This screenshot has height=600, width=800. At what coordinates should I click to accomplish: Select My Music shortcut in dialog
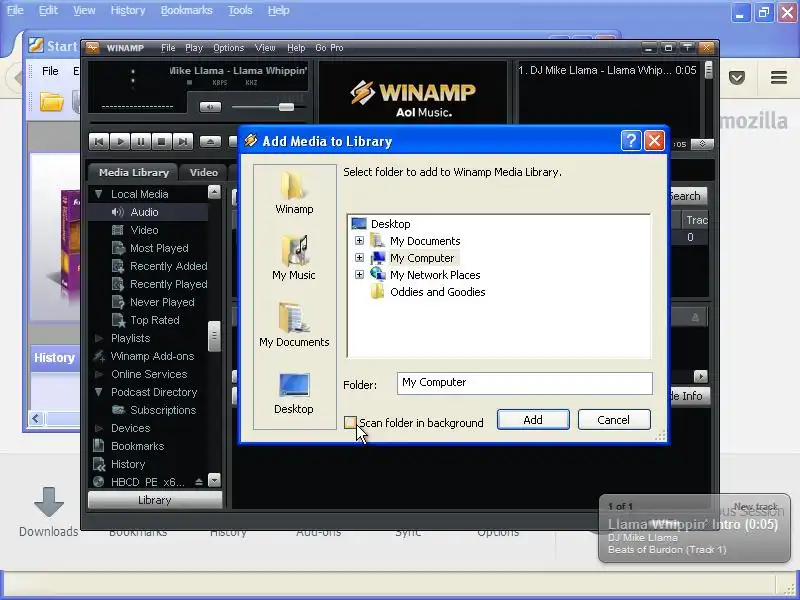(294, 258)
